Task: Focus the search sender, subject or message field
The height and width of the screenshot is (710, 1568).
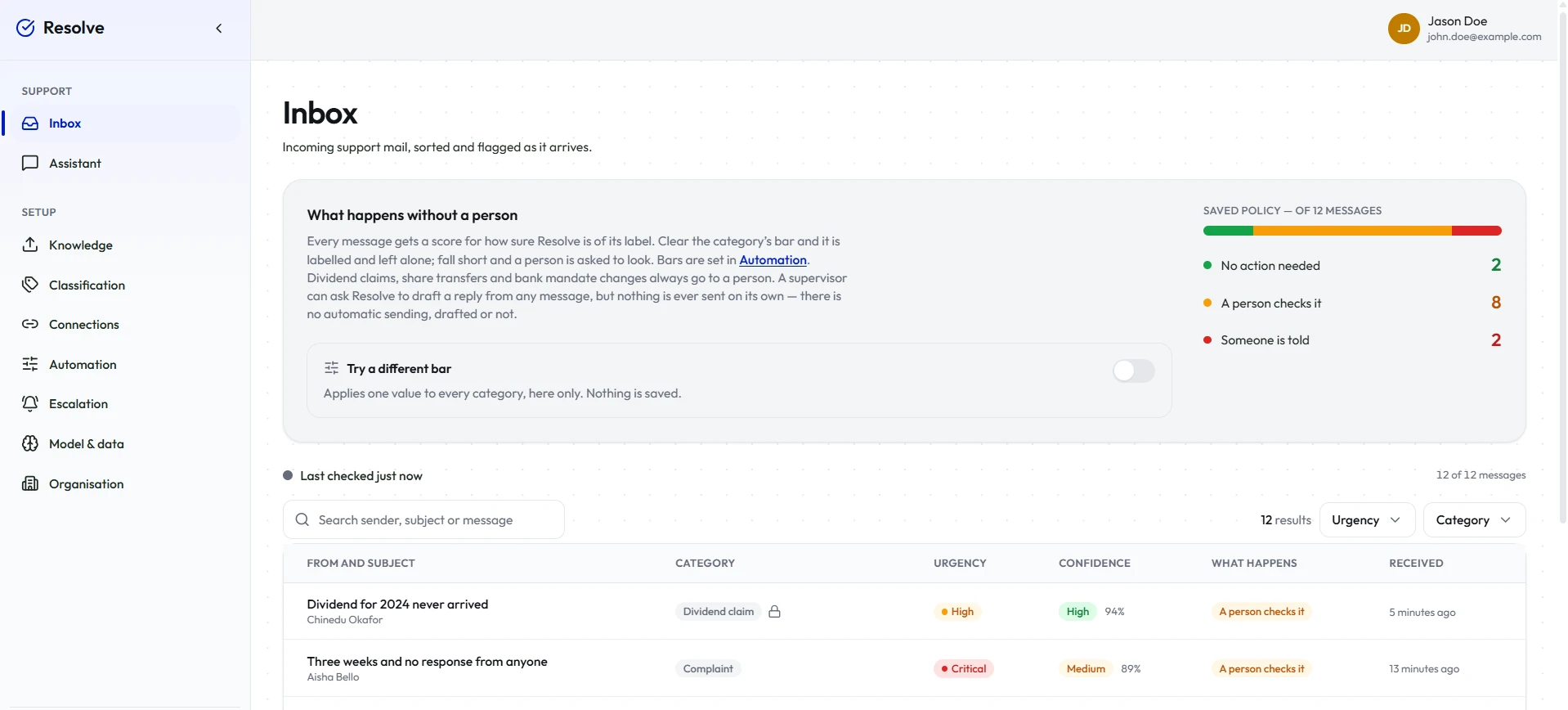Action: click(x=423, y=519)
